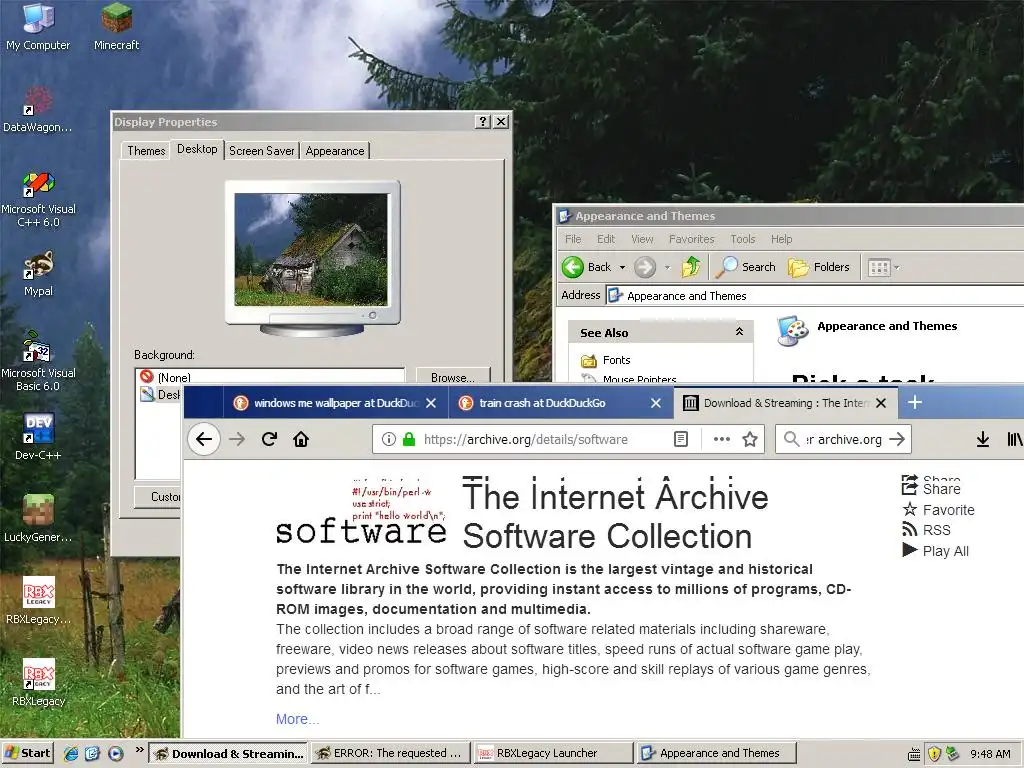1024x768 pixels.
Task: Select the bottom RBXLegacy shortcut icon
Action: pyautogui.click(x=38, y=682)
